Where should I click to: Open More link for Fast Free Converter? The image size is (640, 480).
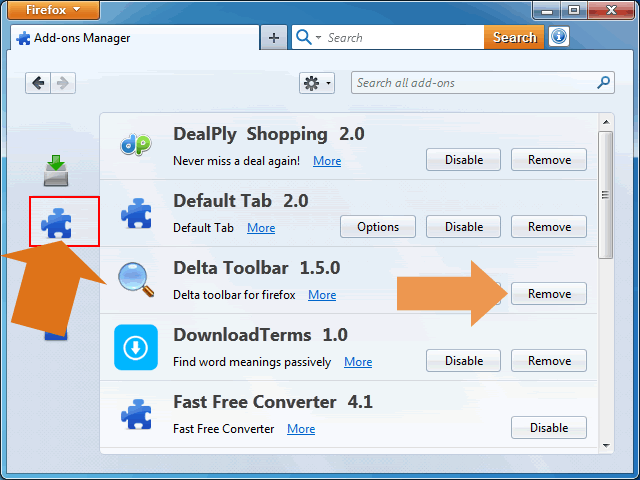301,429
